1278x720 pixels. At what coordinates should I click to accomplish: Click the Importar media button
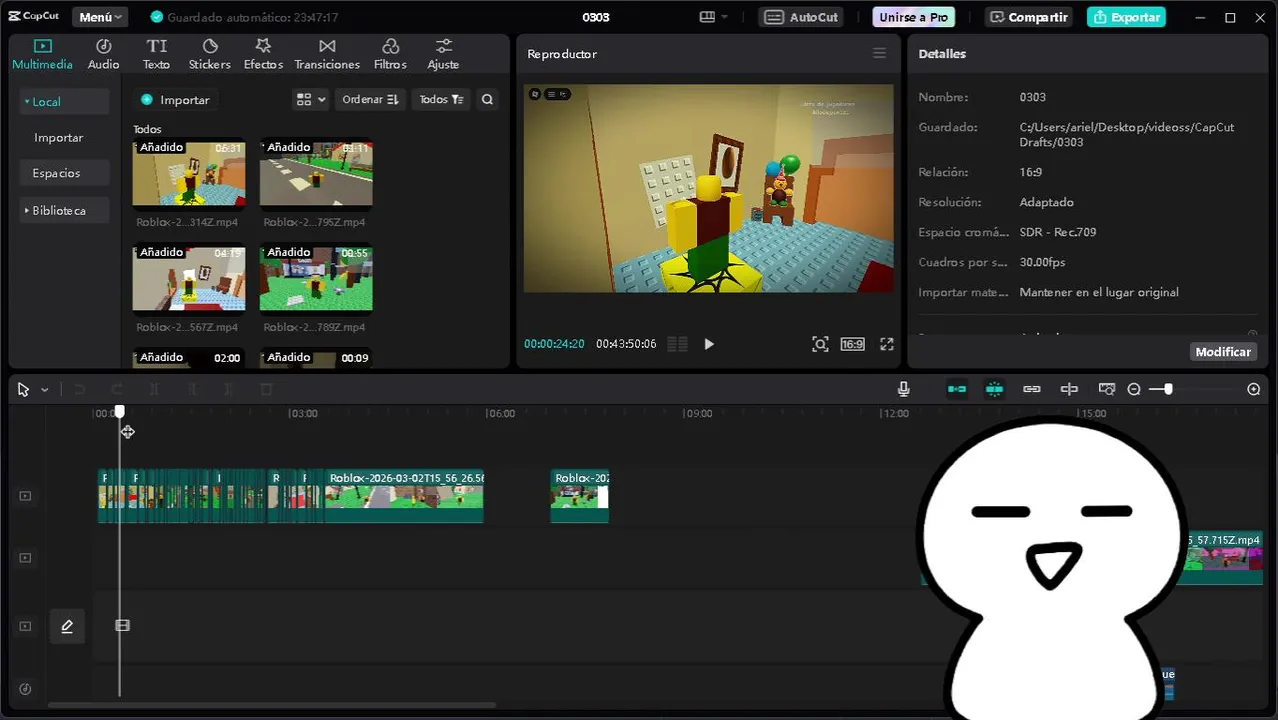[176, 100]
